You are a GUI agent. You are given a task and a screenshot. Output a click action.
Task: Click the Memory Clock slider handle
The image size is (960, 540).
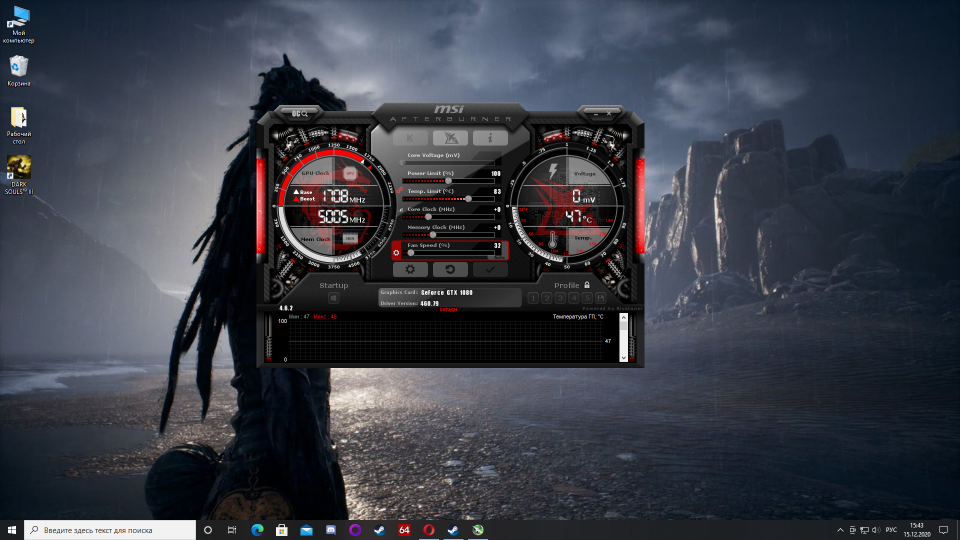pyautogui.click(x=433, y=234)
